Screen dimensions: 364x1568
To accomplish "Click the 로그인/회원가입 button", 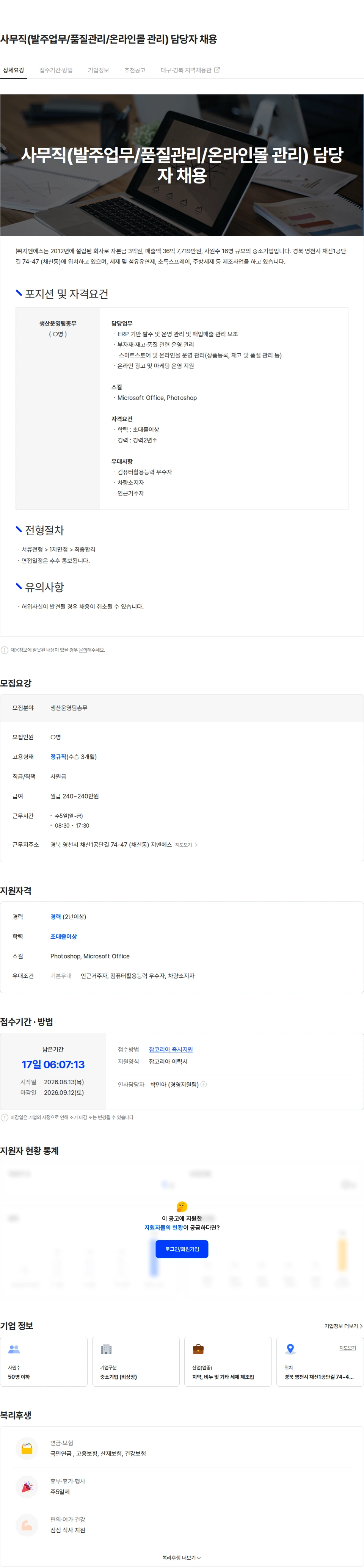I will pyautogui.click(x=182, y=1249).
